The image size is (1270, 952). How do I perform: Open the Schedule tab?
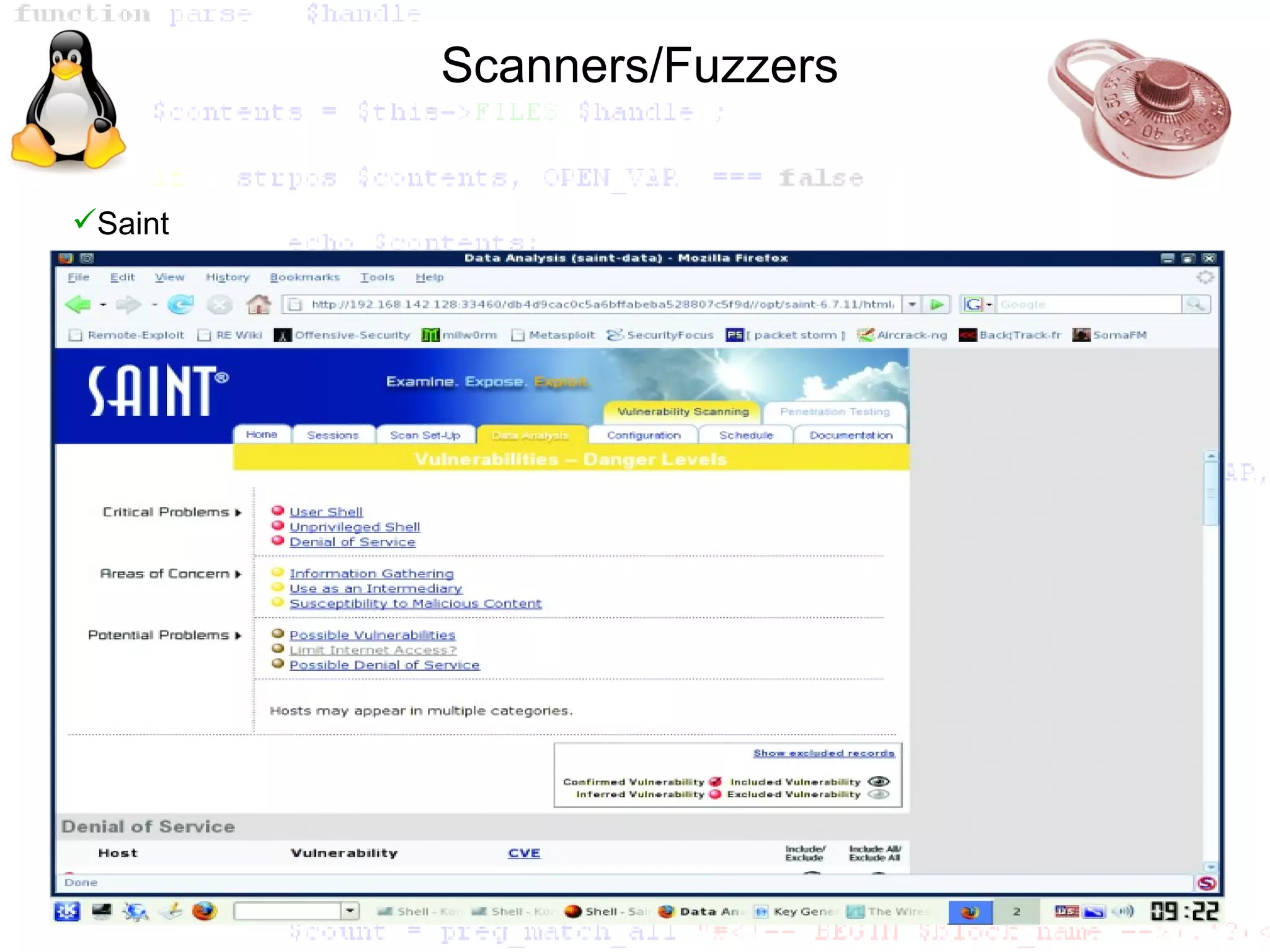coord(746,435)
